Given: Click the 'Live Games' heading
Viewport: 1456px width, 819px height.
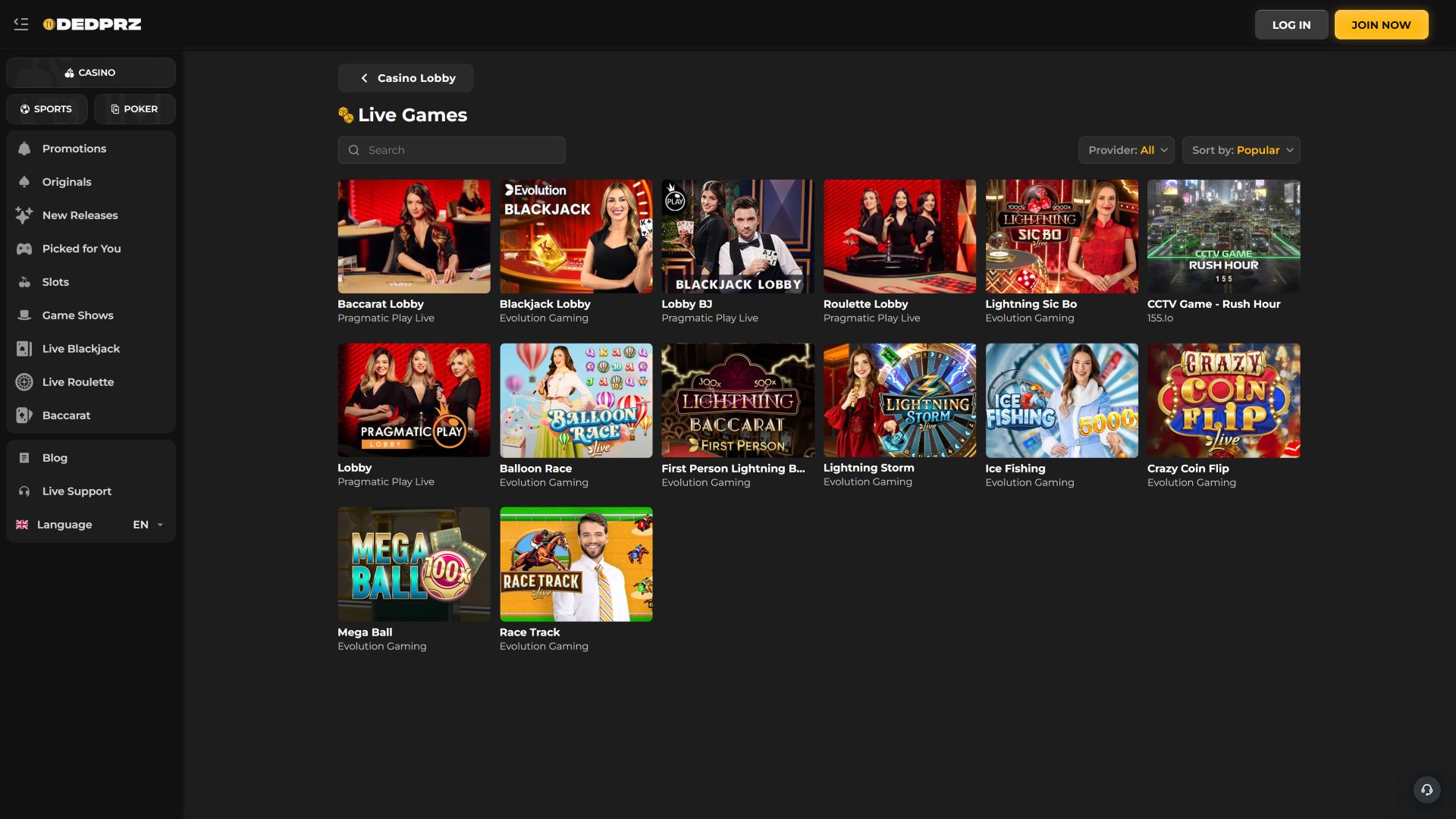Looking at the screenshot, I should tap(413, 115).
